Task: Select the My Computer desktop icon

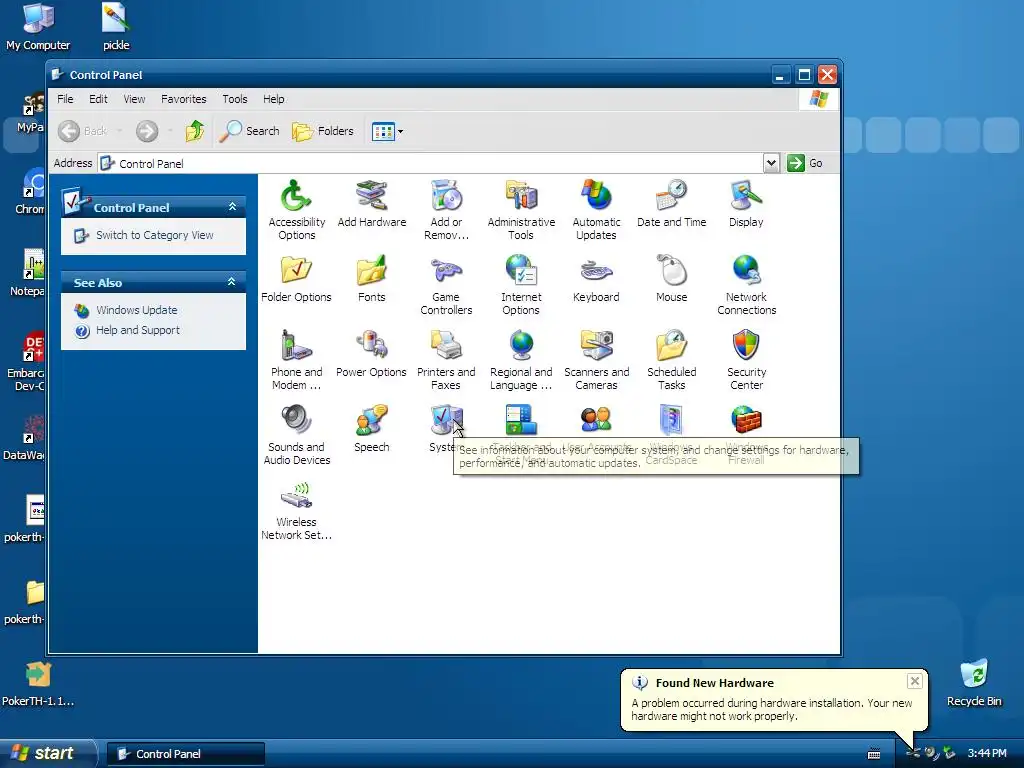Action: 38,27
